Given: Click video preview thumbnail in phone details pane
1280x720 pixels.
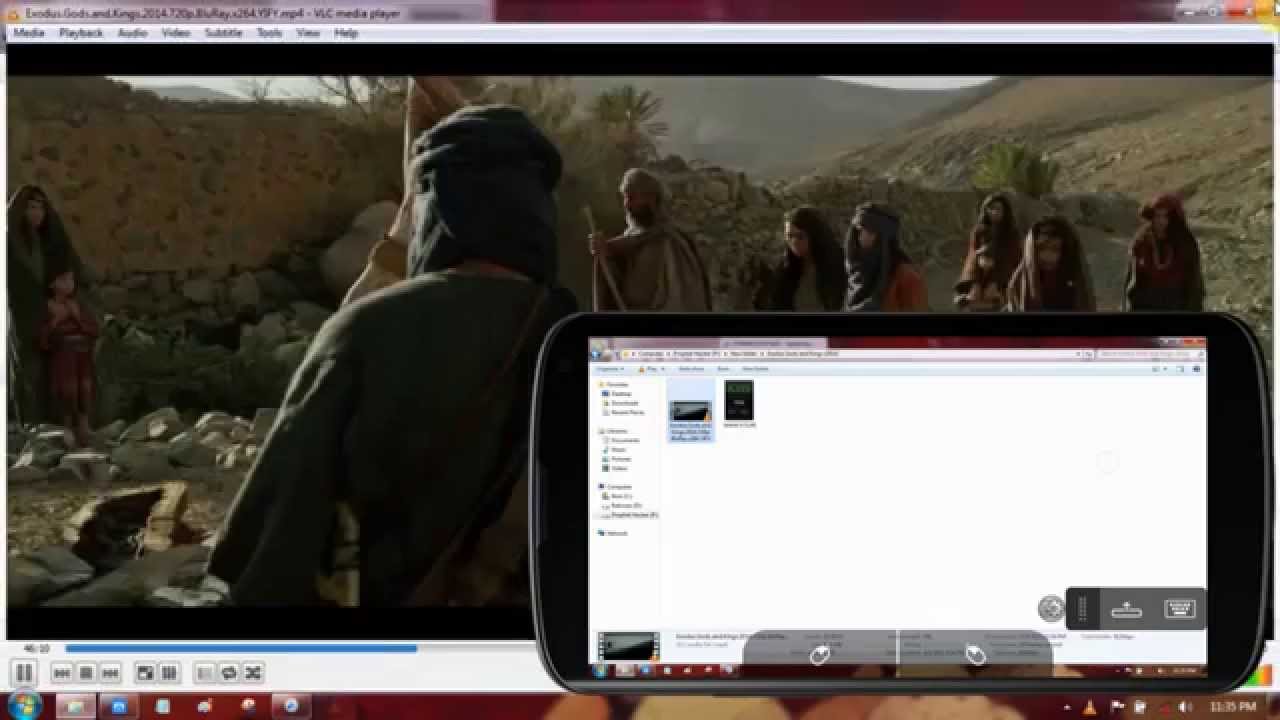Looking at the screenshot, I should click(628, 646).
